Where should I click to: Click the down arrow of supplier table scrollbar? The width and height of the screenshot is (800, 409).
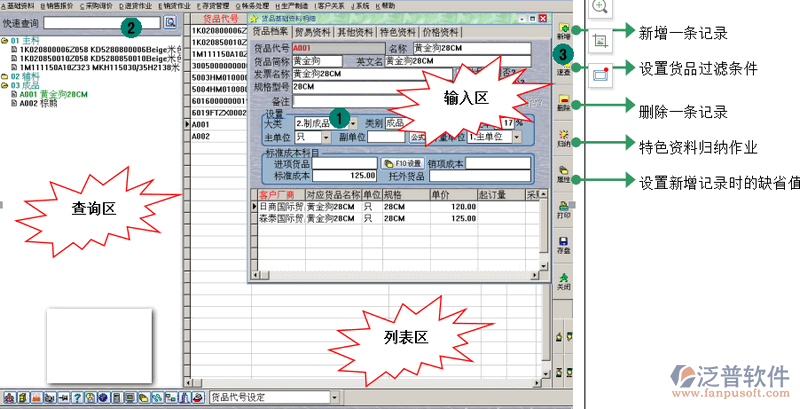544,267
